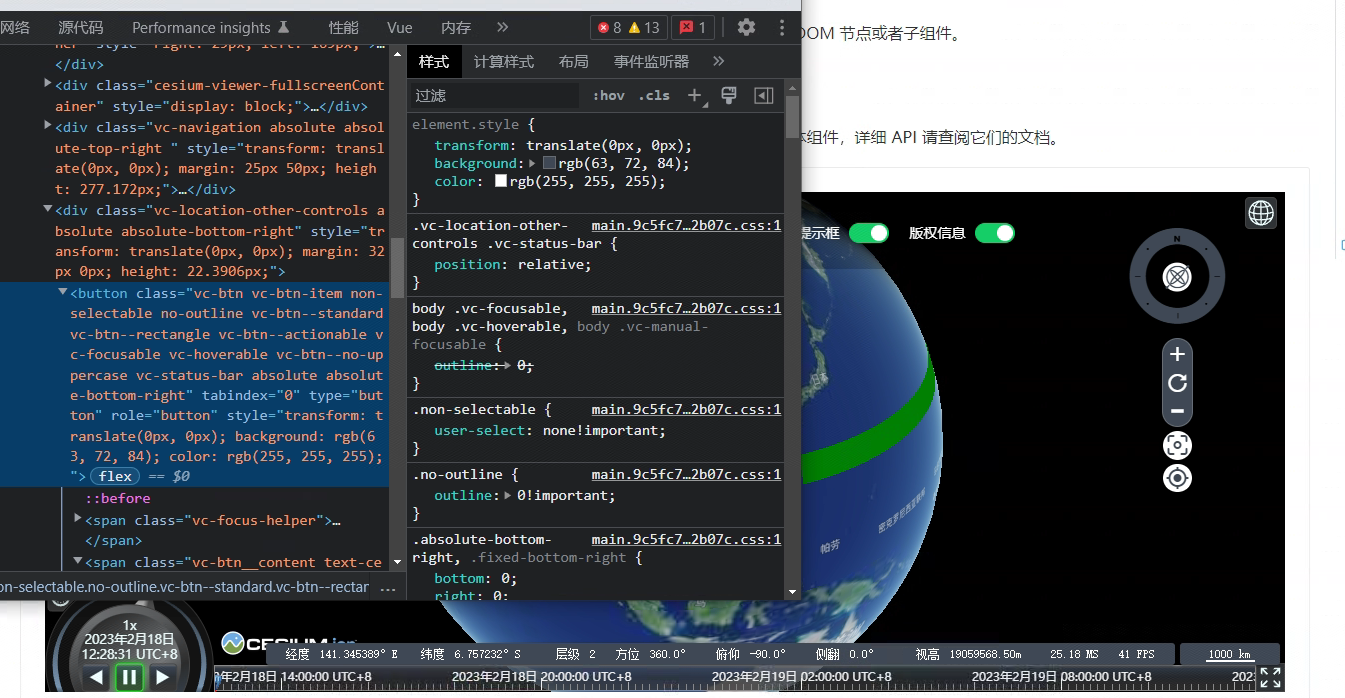The height and width of the screenshot is (698, 1345).
Task: Click the 41 FPS status readout
Action: tap(1136, 654)
